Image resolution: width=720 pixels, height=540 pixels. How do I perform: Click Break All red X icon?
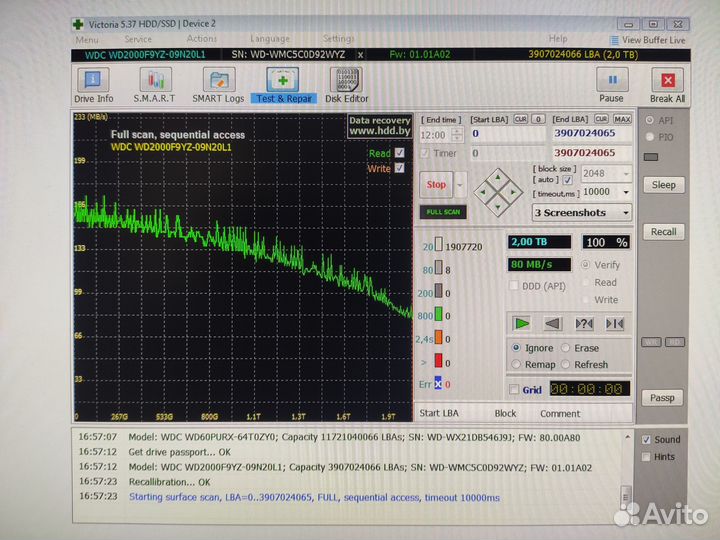point(668,80)
